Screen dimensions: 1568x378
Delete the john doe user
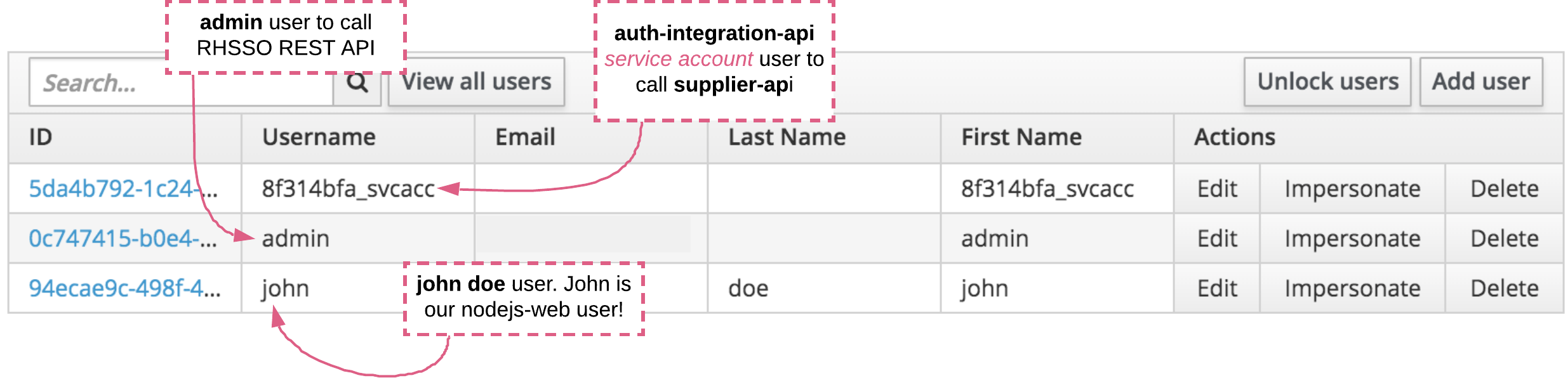pyautogui.click(x=1504, y=289)
